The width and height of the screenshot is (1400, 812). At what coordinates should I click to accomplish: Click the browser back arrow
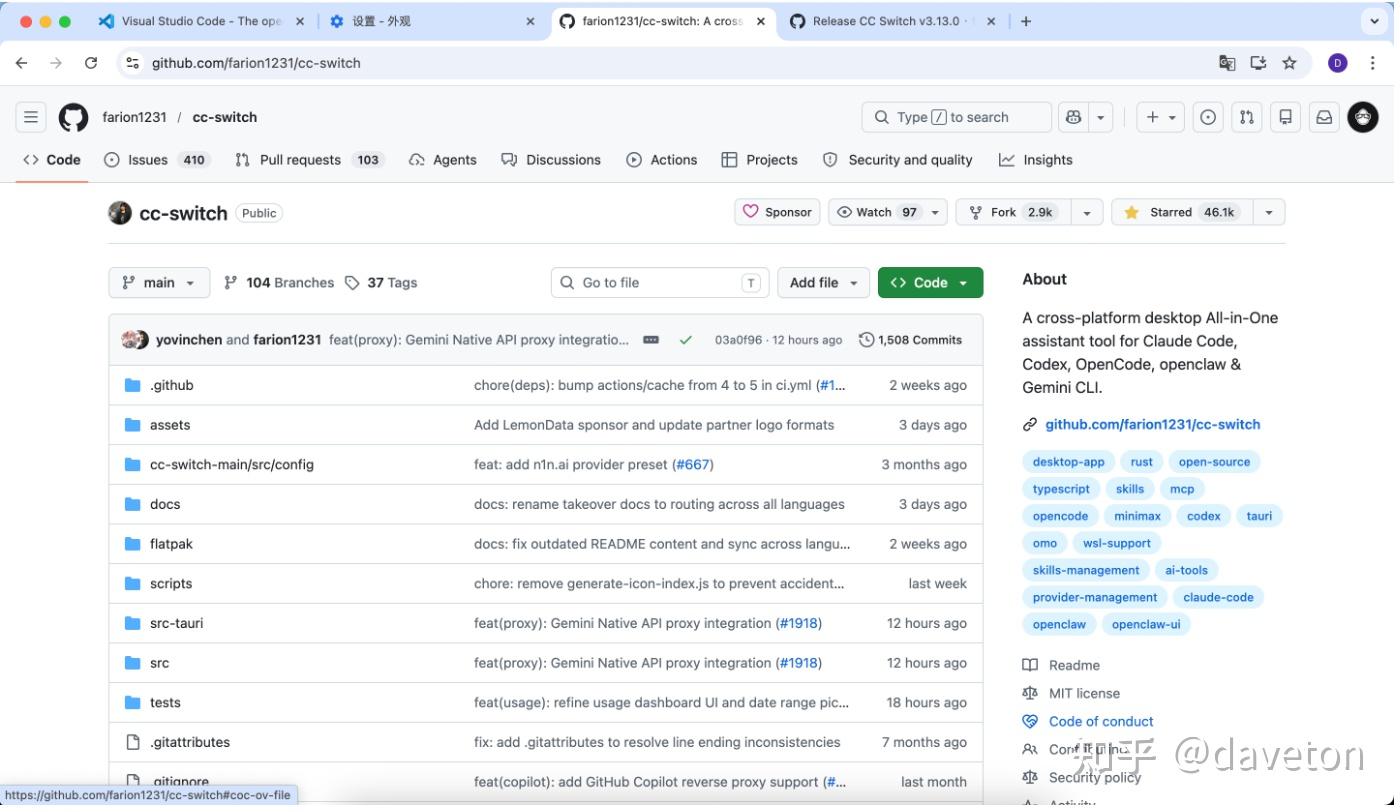pos(22,63)
